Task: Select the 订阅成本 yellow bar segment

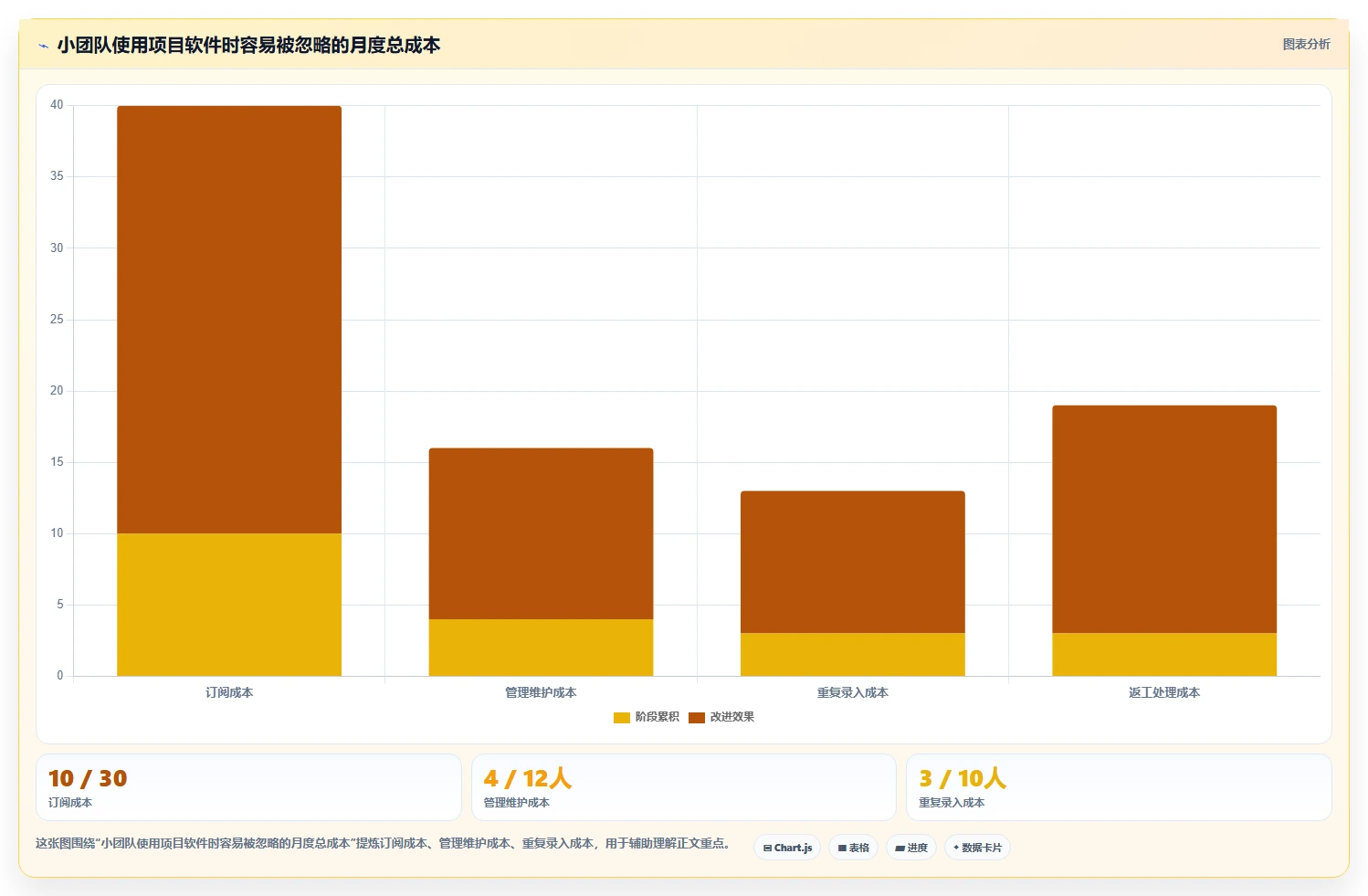Action: point(229,605)
